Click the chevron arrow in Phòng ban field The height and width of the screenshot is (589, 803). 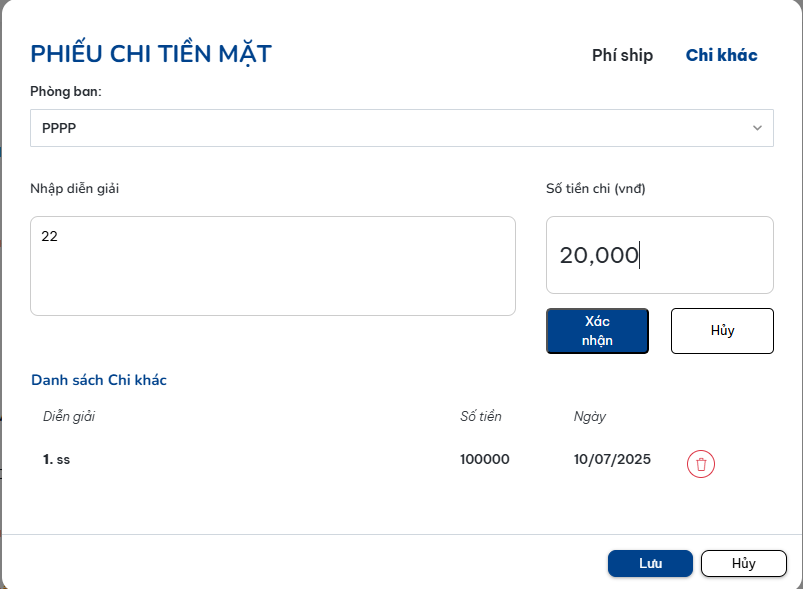coord(757,128)
